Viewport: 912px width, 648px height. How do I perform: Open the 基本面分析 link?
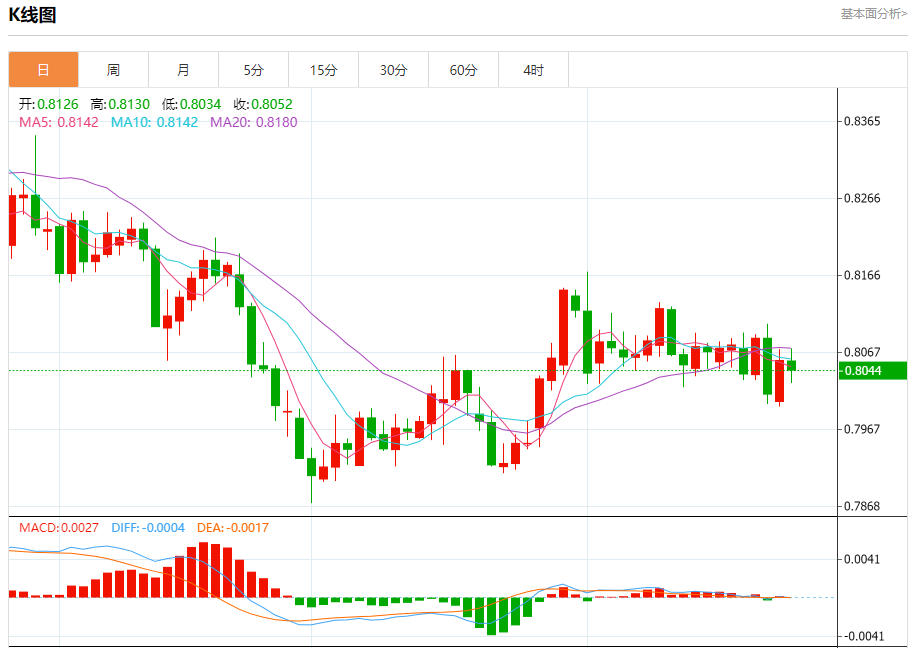pos(873,13)
